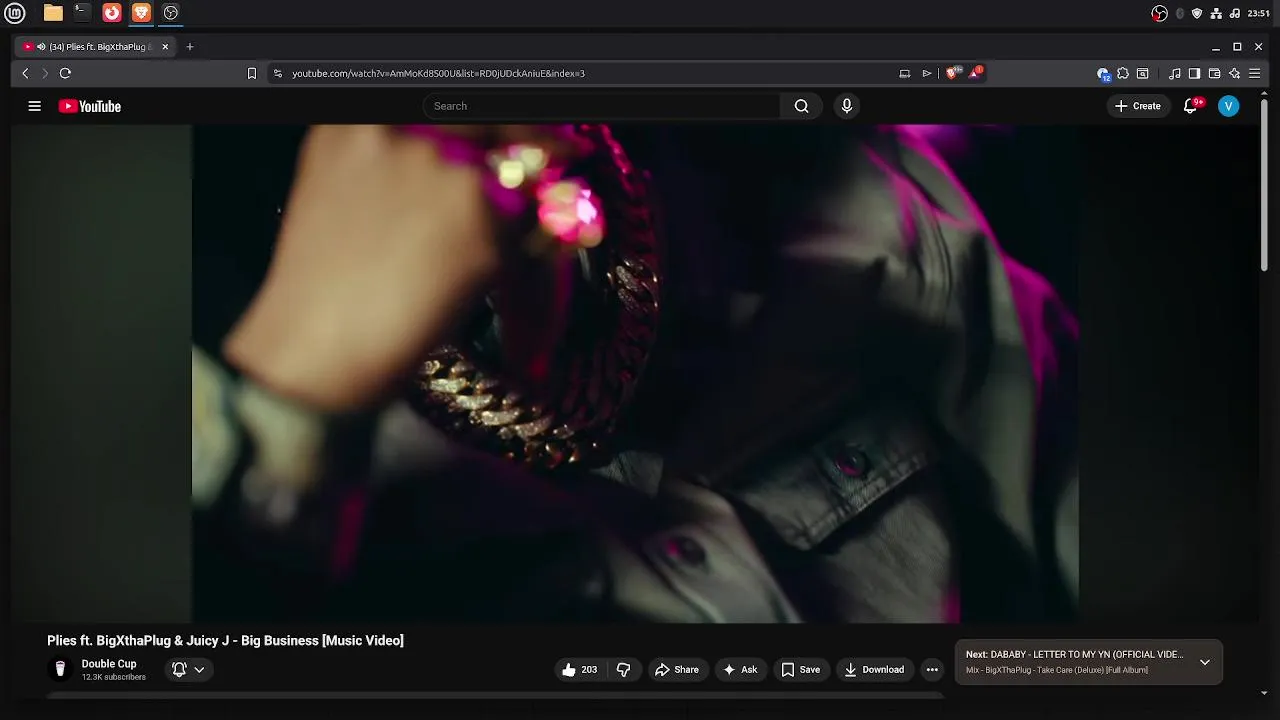Click the page vertical scrollbar thumb
This screenshot has height=720, width=1280.
(x=1264, y=185)
